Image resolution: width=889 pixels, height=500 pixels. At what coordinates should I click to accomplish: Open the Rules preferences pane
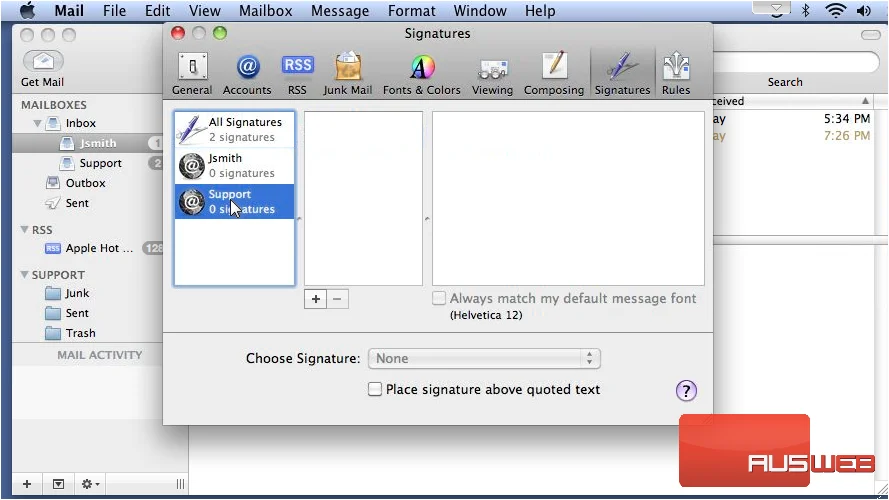(x=676, y=74)
